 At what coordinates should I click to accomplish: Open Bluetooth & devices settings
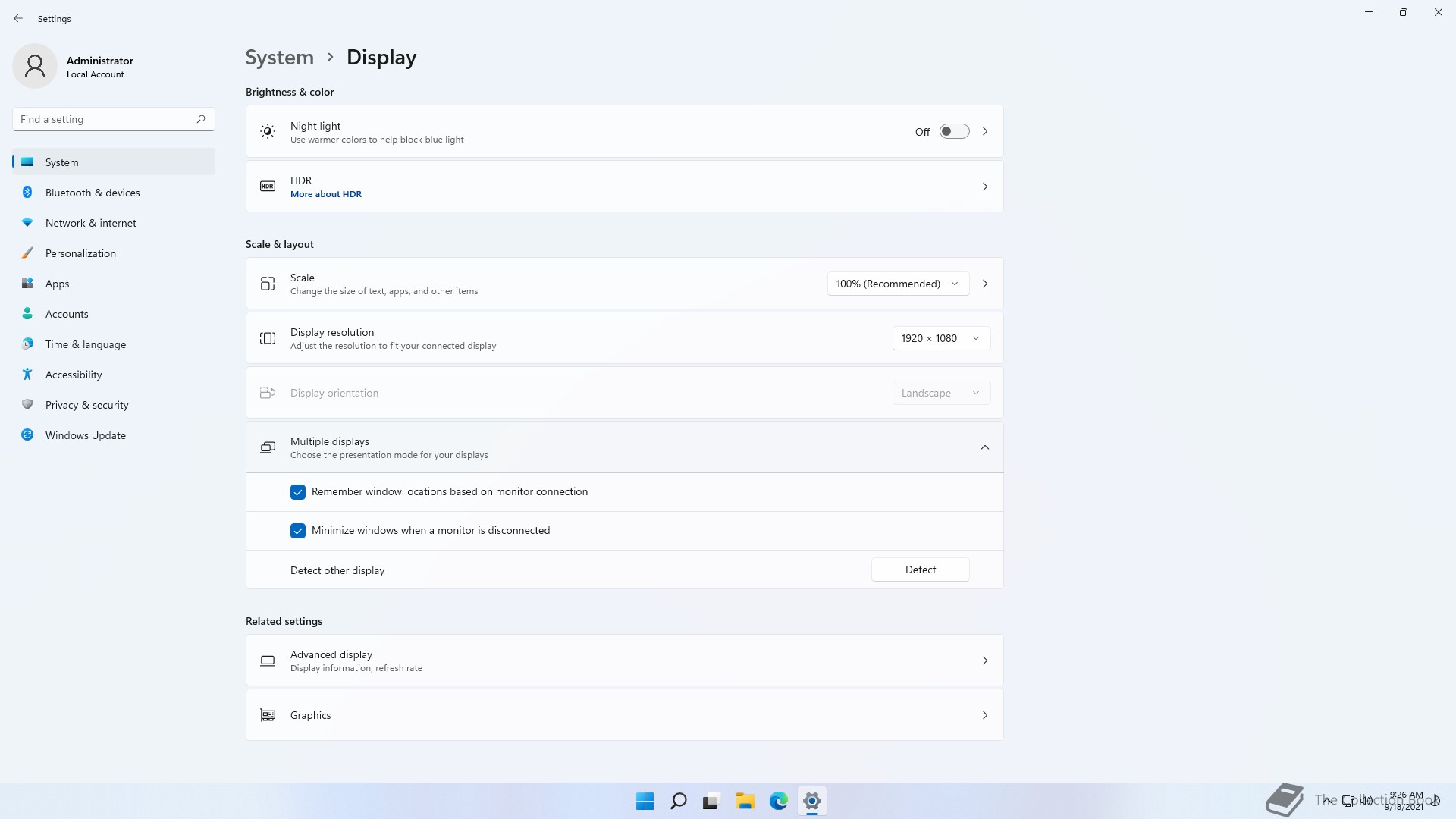(92, 193)
